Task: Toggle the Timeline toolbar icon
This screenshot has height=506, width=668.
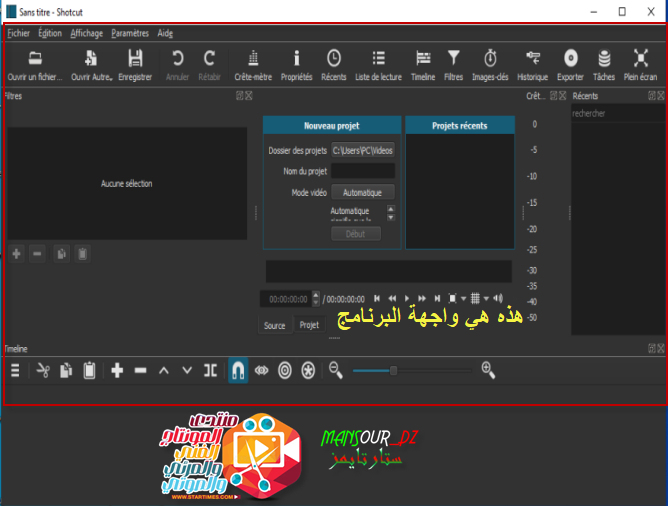Action: pos(423,65)
